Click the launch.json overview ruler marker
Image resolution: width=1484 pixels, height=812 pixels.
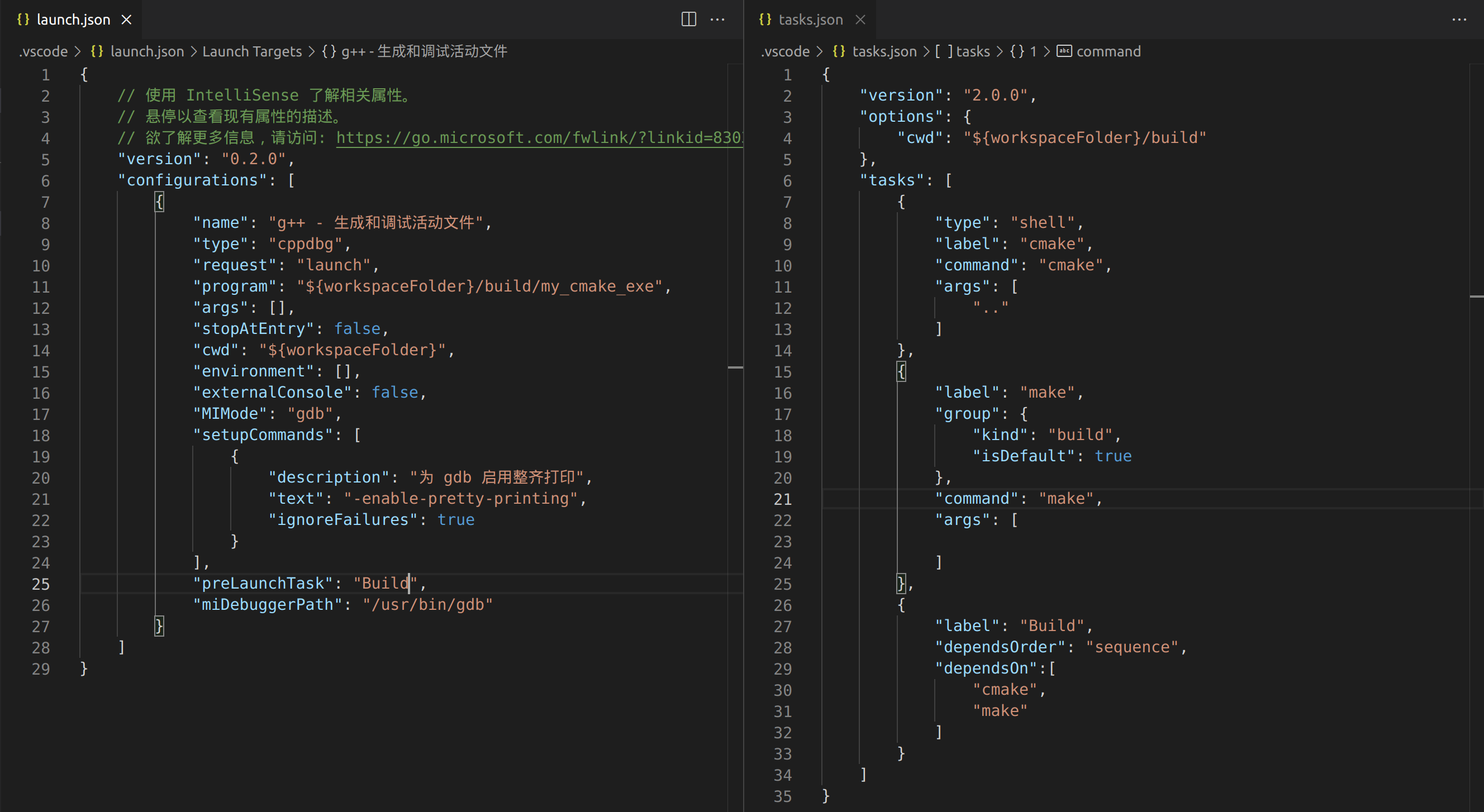click(x=736, y=367)
